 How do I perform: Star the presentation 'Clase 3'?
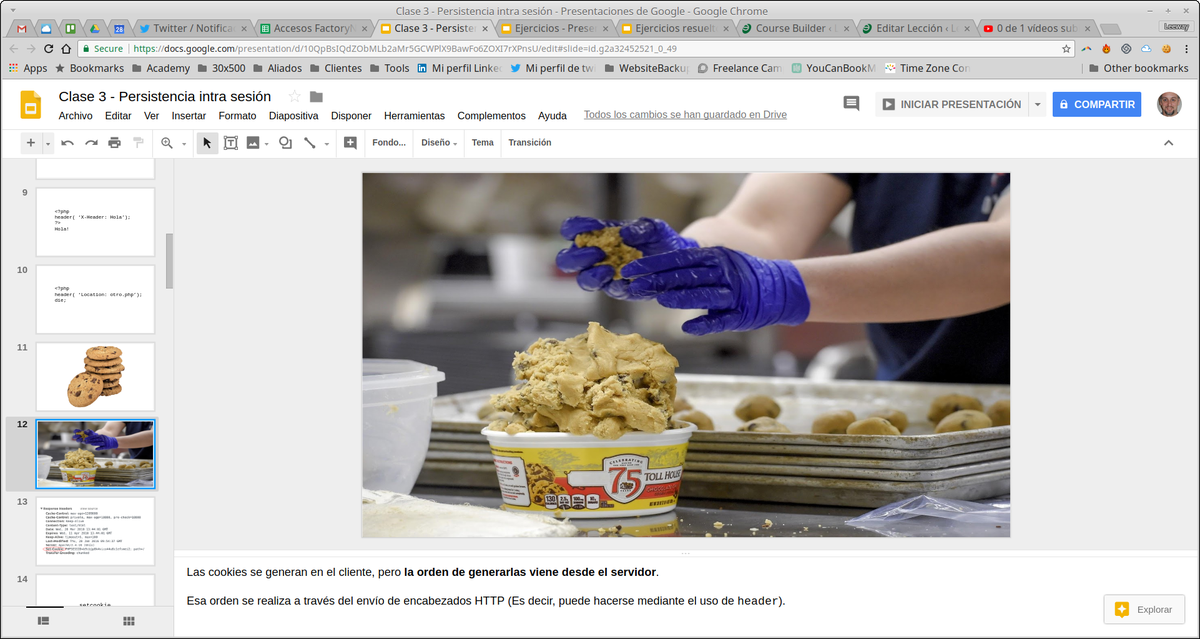(294, 96)
